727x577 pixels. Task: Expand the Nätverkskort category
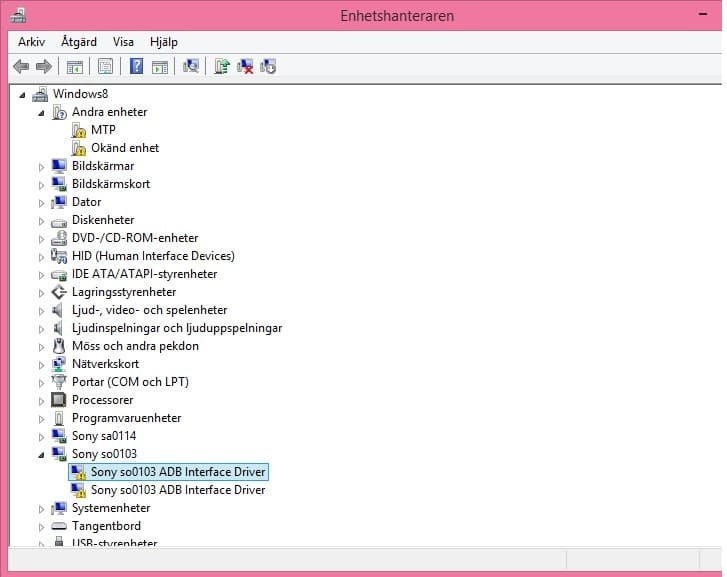click(x=42, y=365)
